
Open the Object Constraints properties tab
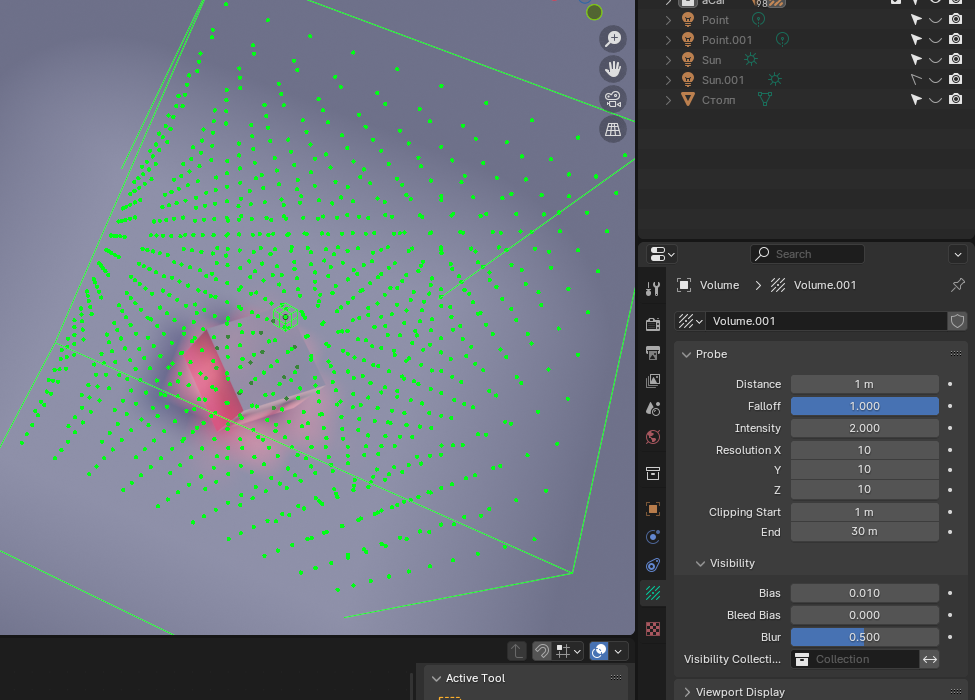pos(653,565)
